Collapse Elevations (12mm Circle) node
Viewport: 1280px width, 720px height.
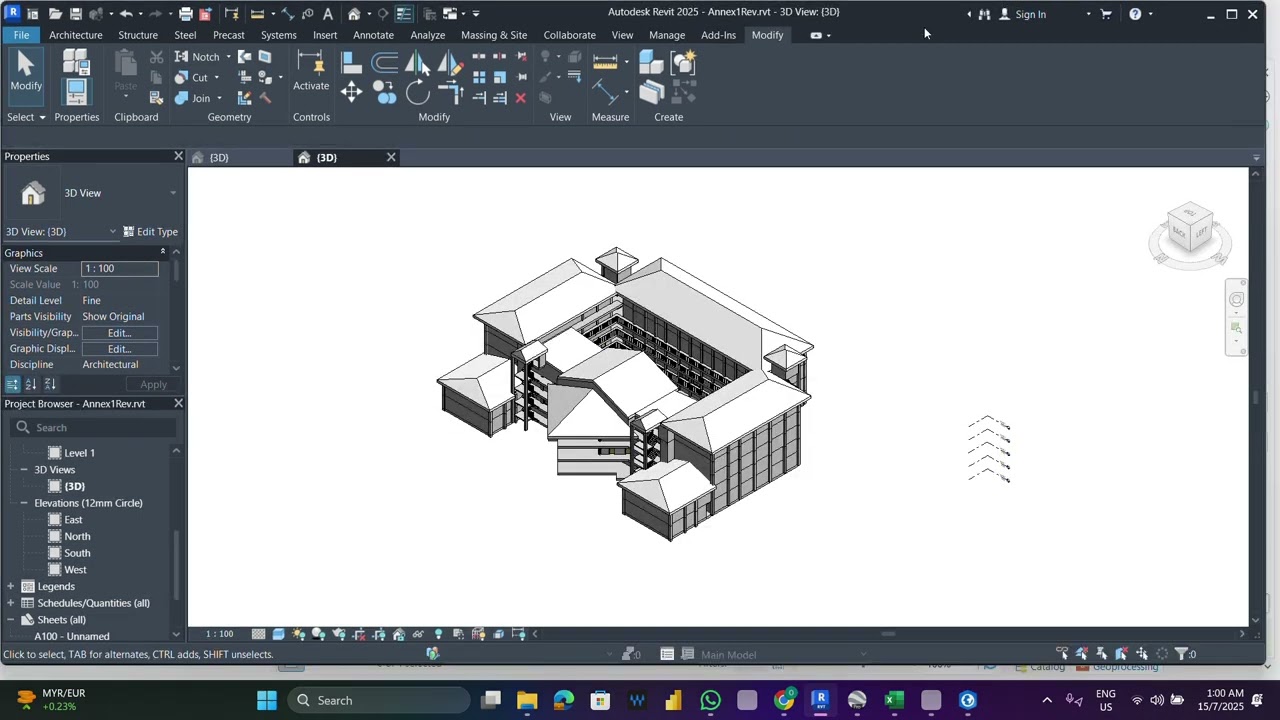[24, 503]
